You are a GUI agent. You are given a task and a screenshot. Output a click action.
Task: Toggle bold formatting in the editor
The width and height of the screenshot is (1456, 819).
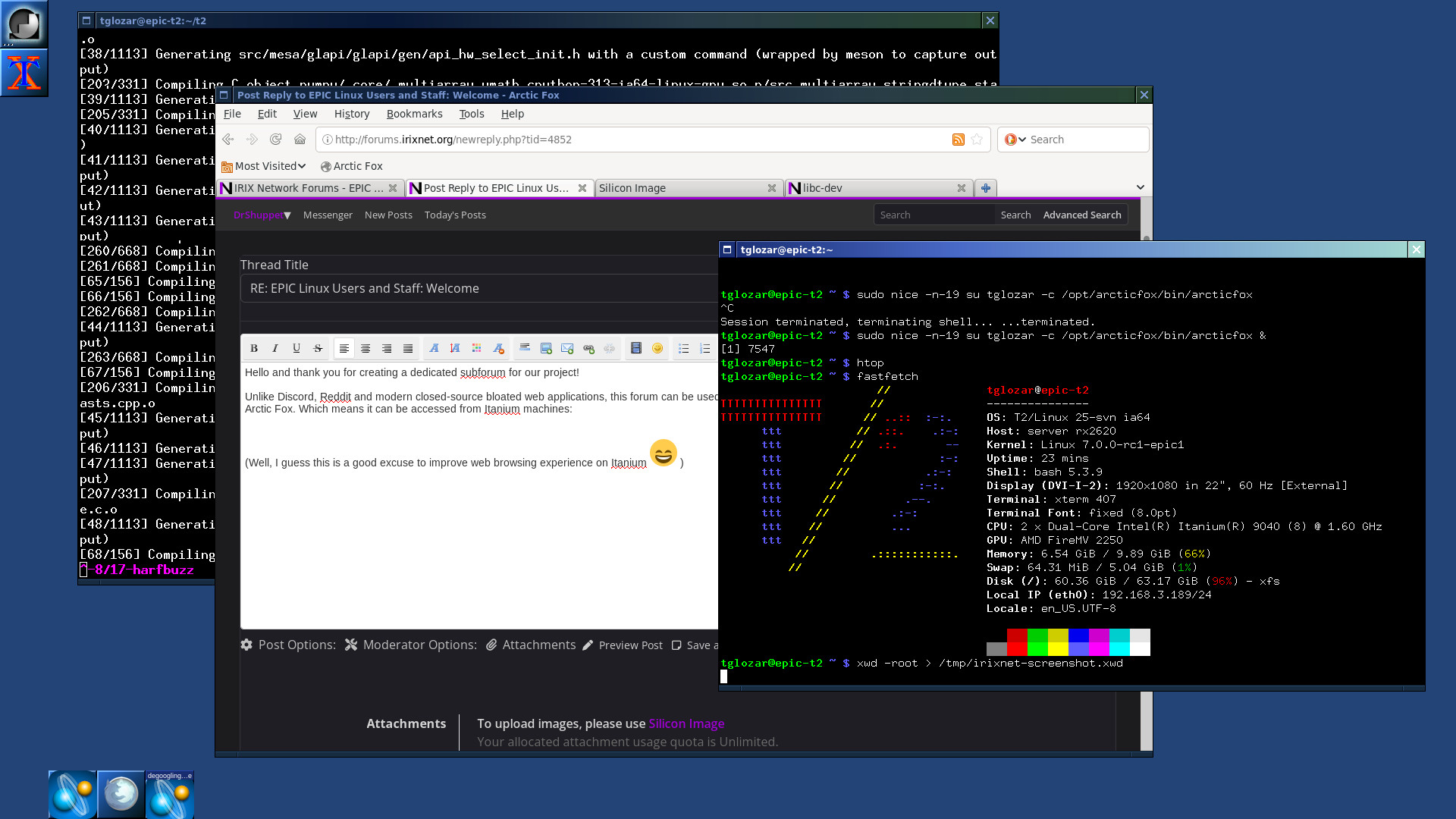click(x=254, y=348)
